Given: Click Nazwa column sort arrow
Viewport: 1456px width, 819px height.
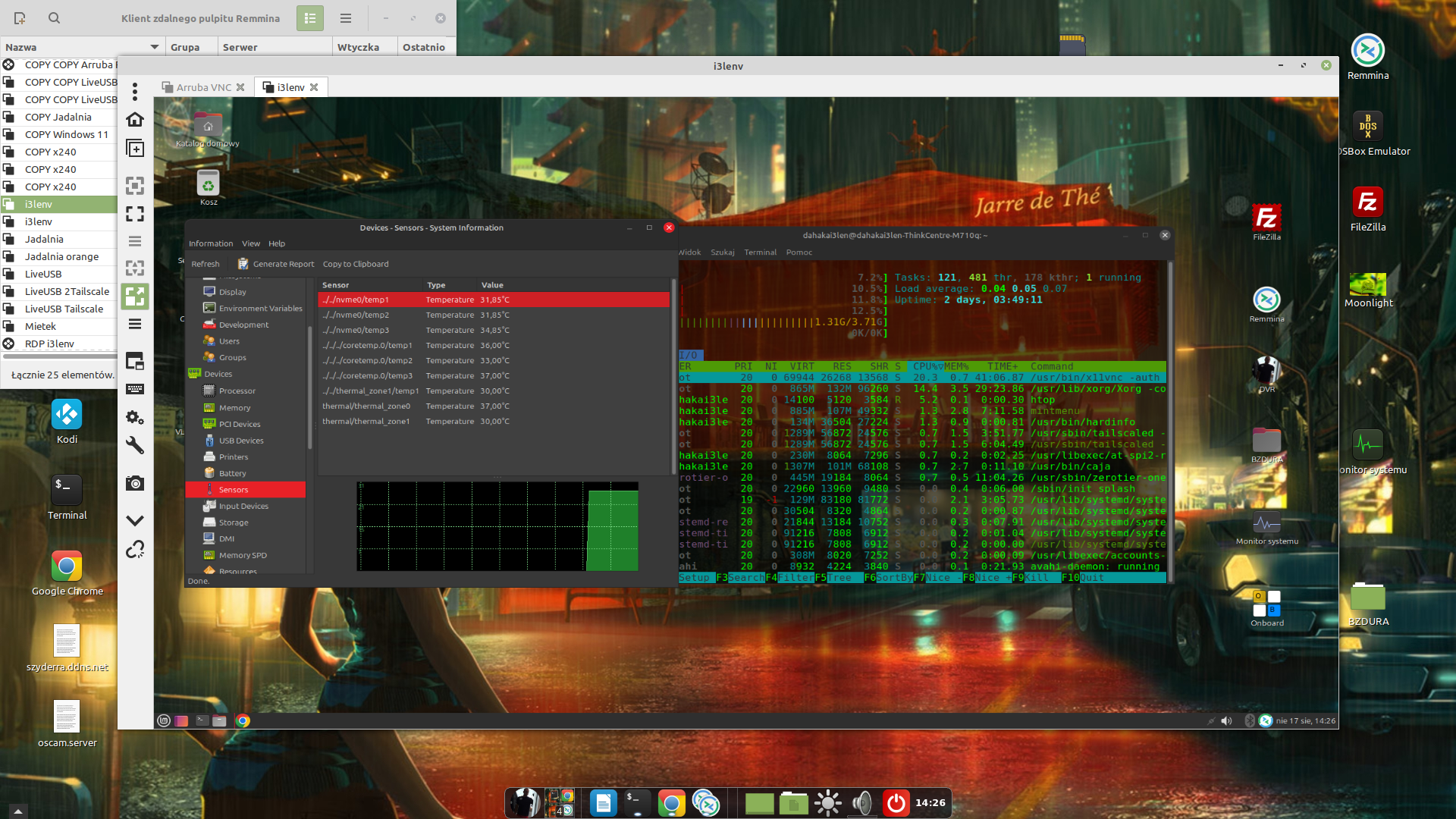Looking at the screenshot, I should (x=155, y=47).
